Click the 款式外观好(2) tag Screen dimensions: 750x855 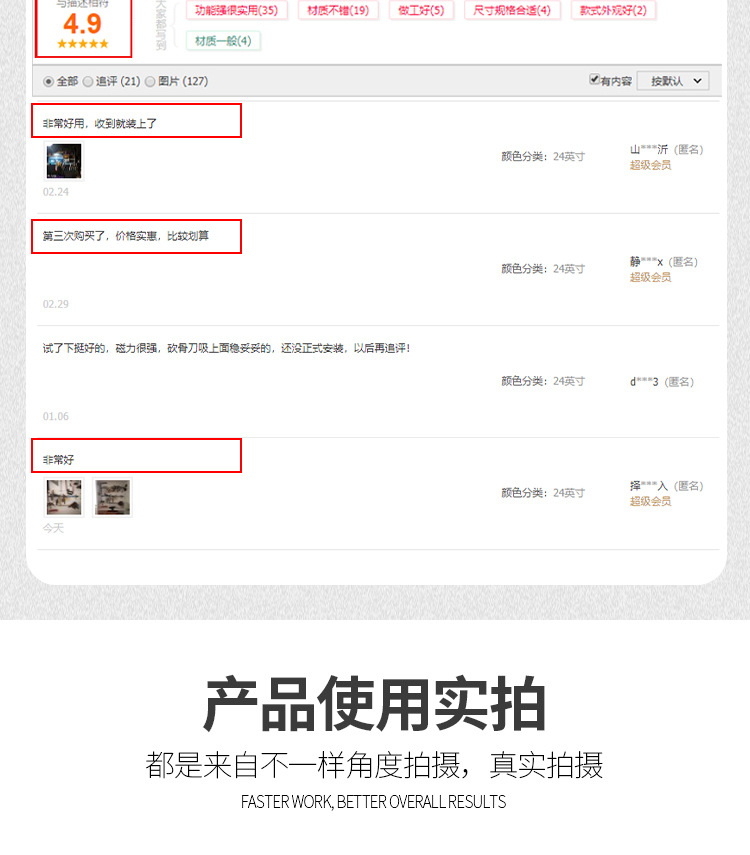point(613,10)
